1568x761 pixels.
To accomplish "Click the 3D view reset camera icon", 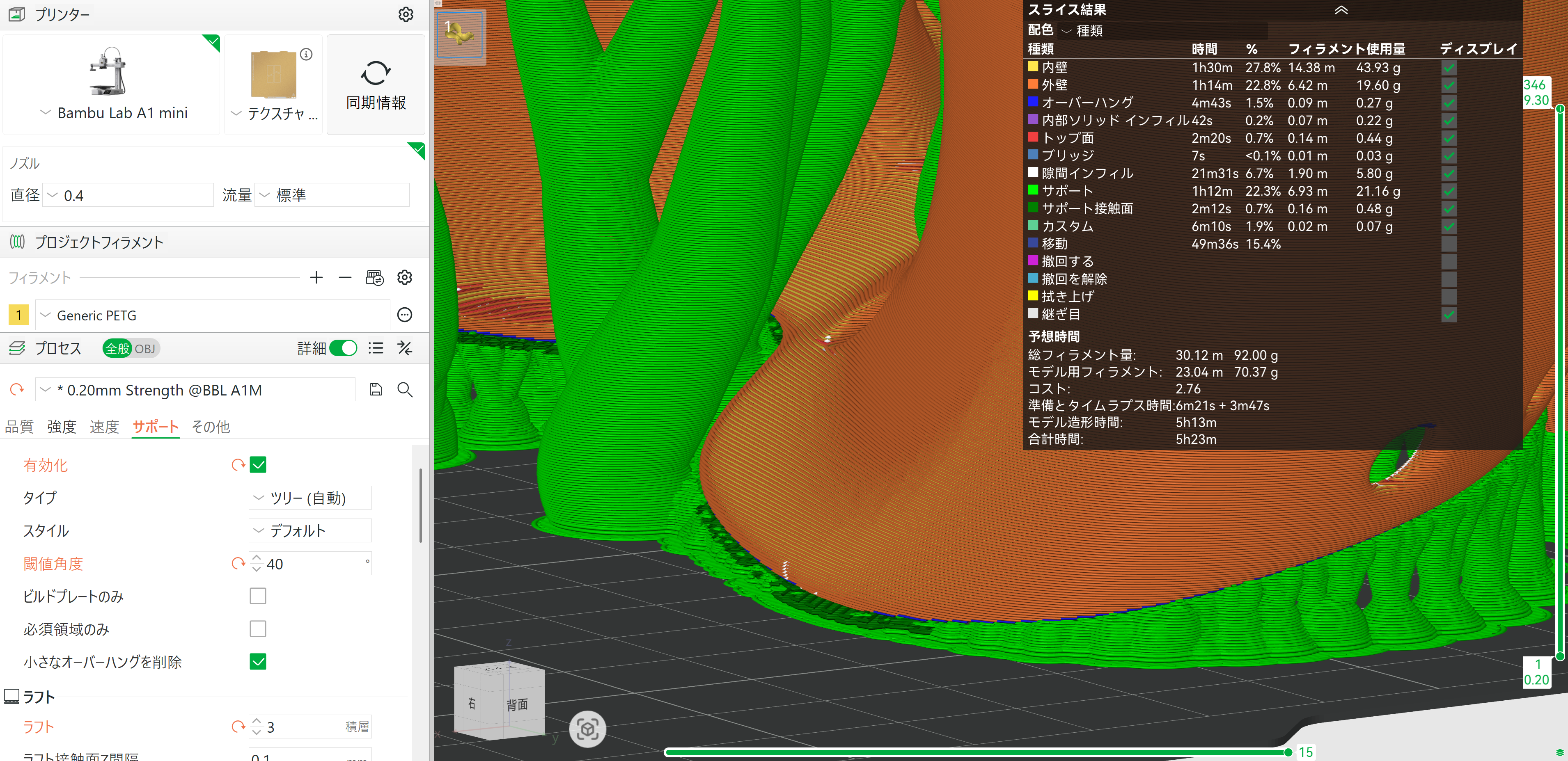I will tap(587, 729).
